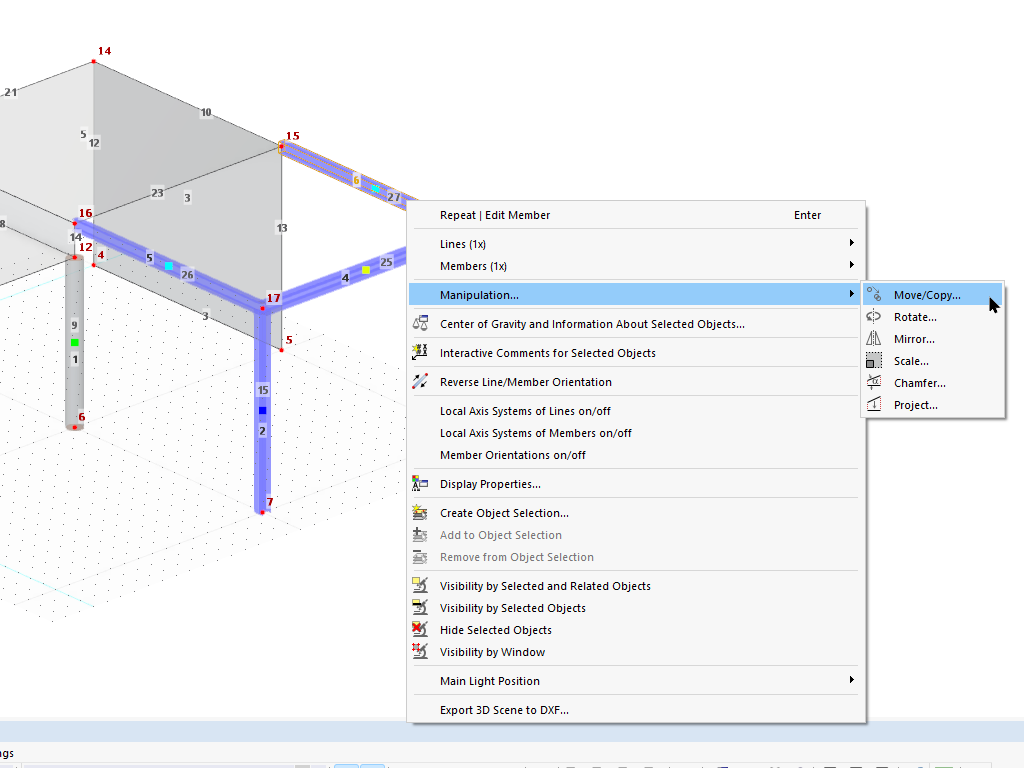This screenshot has width=1024, height=768.
Task: Click node 17 at the beam junction
Action: [x=263, y=308]
